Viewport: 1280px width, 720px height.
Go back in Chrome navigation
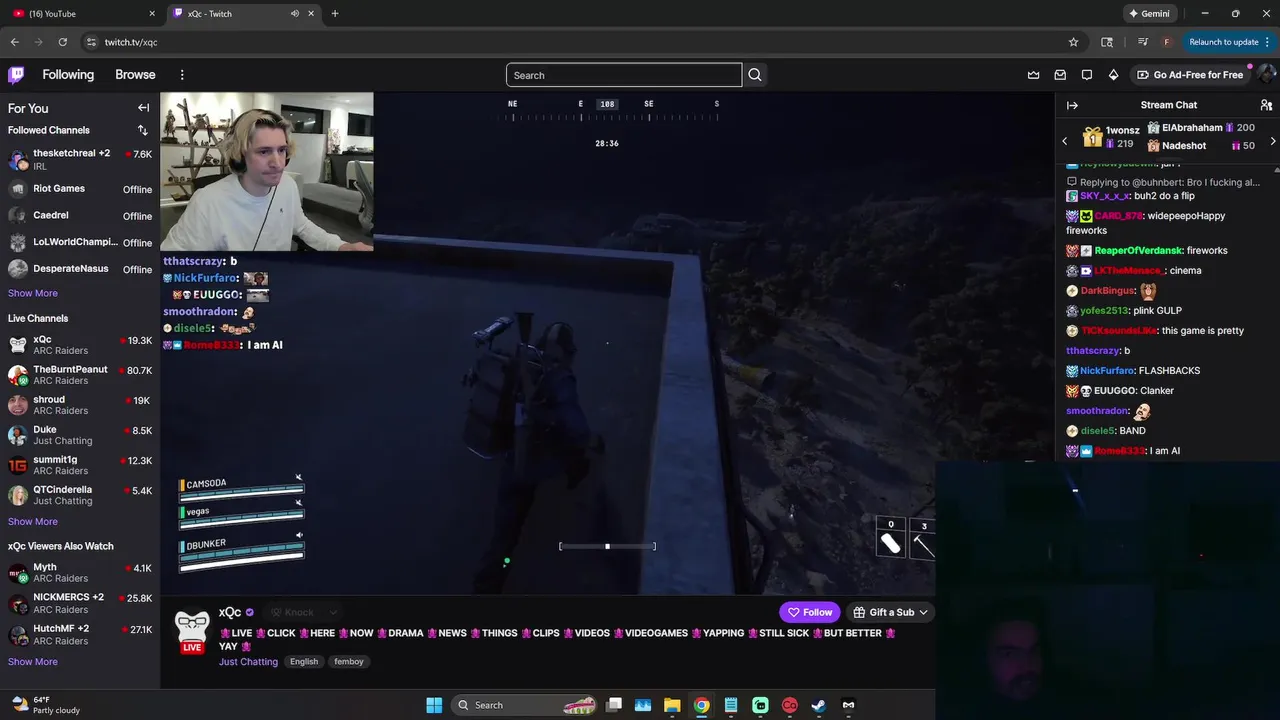click(14, 42)
